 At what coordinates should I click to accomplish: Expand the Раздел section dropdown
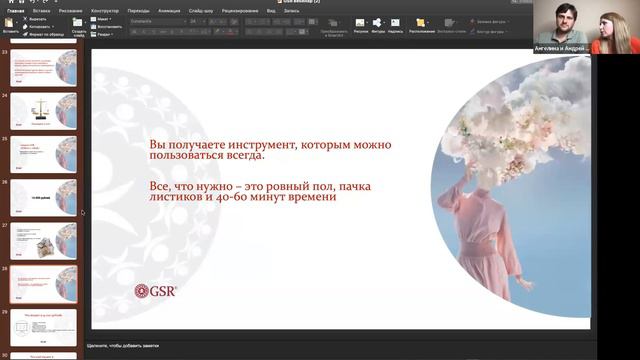[112, 34]
